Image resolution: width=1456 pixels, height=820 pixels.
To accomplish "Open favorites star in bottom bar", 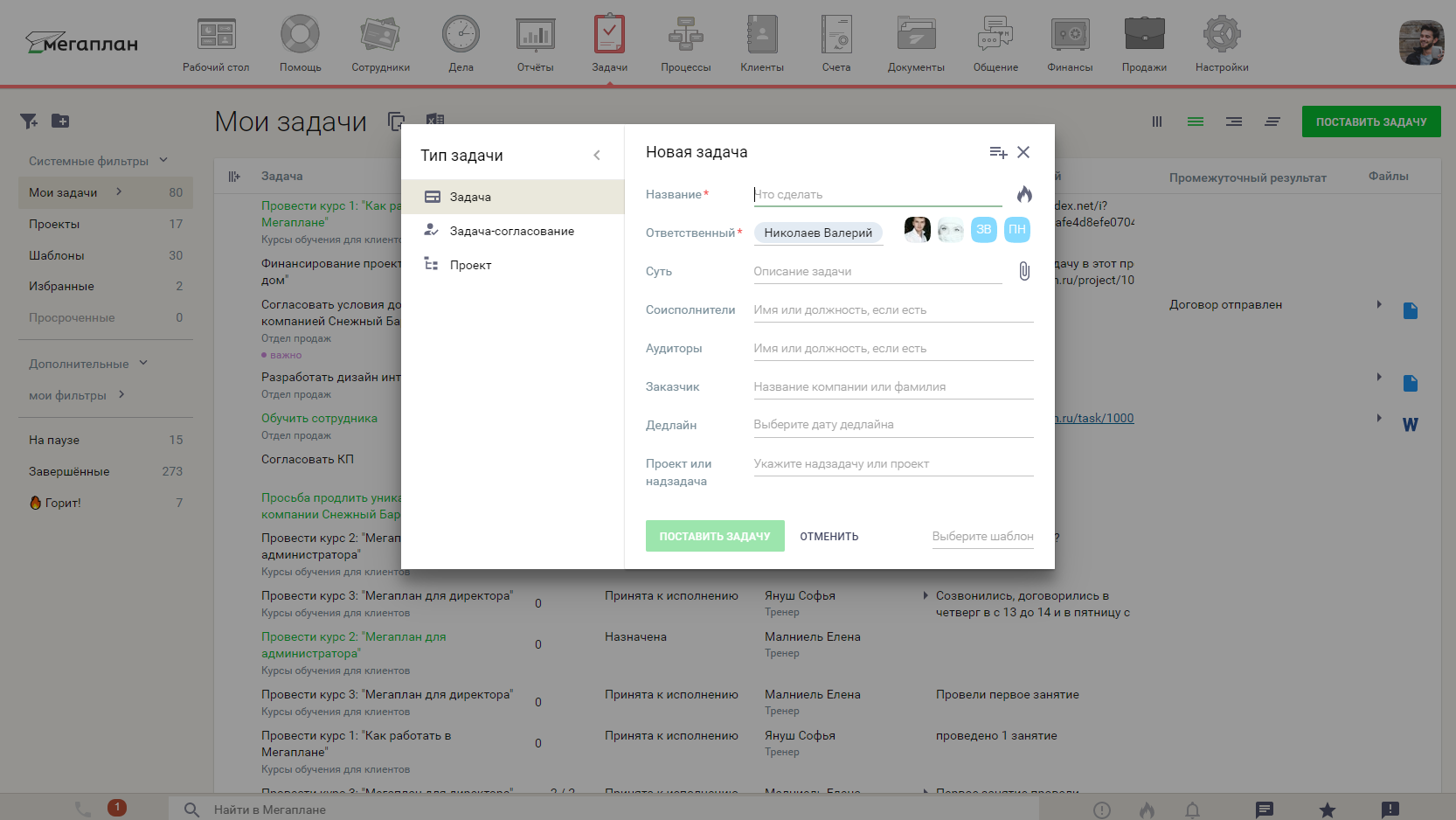I will coord(1327,810).
